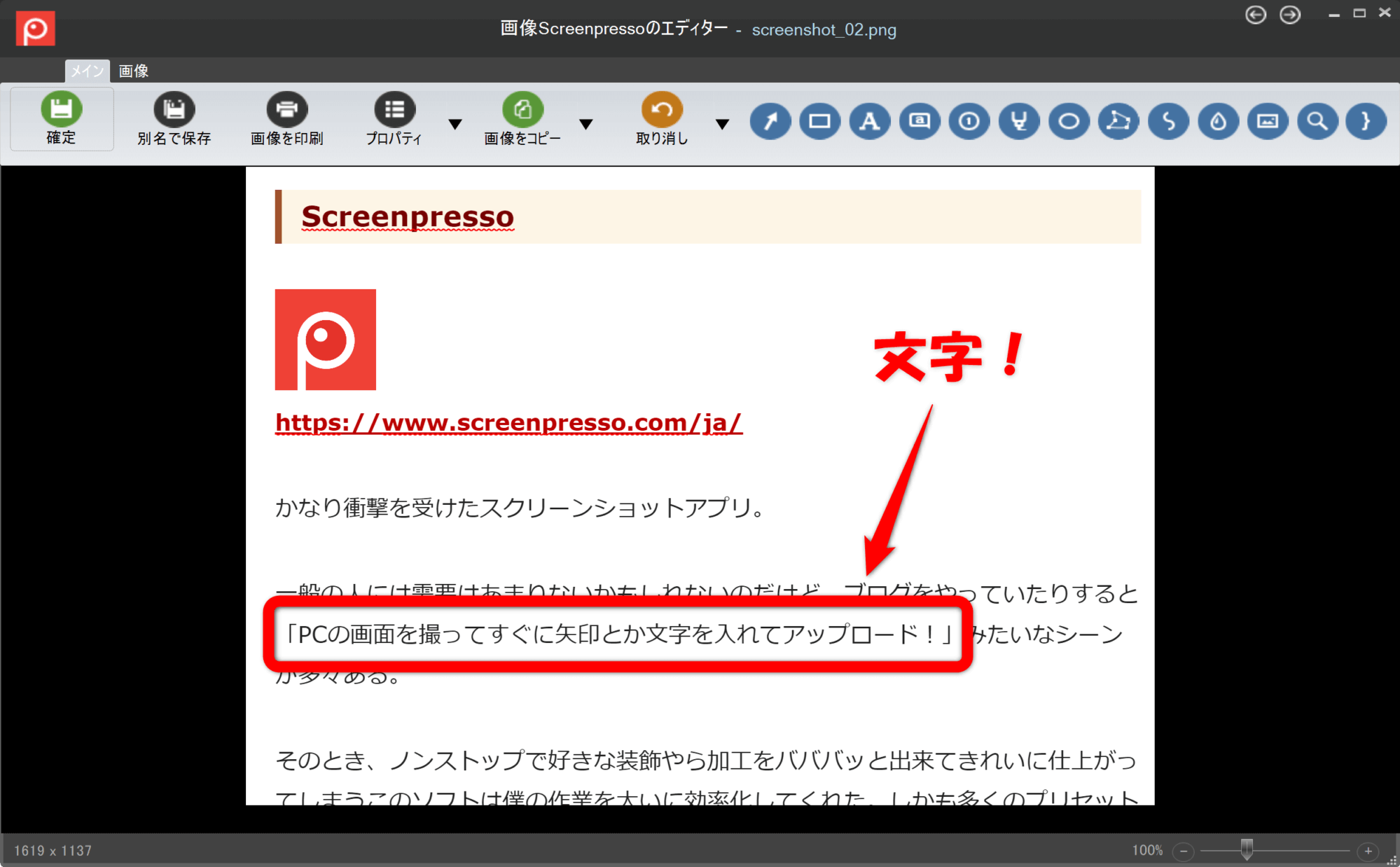Open the プロパティ properties icon

[x=395, y=109]
